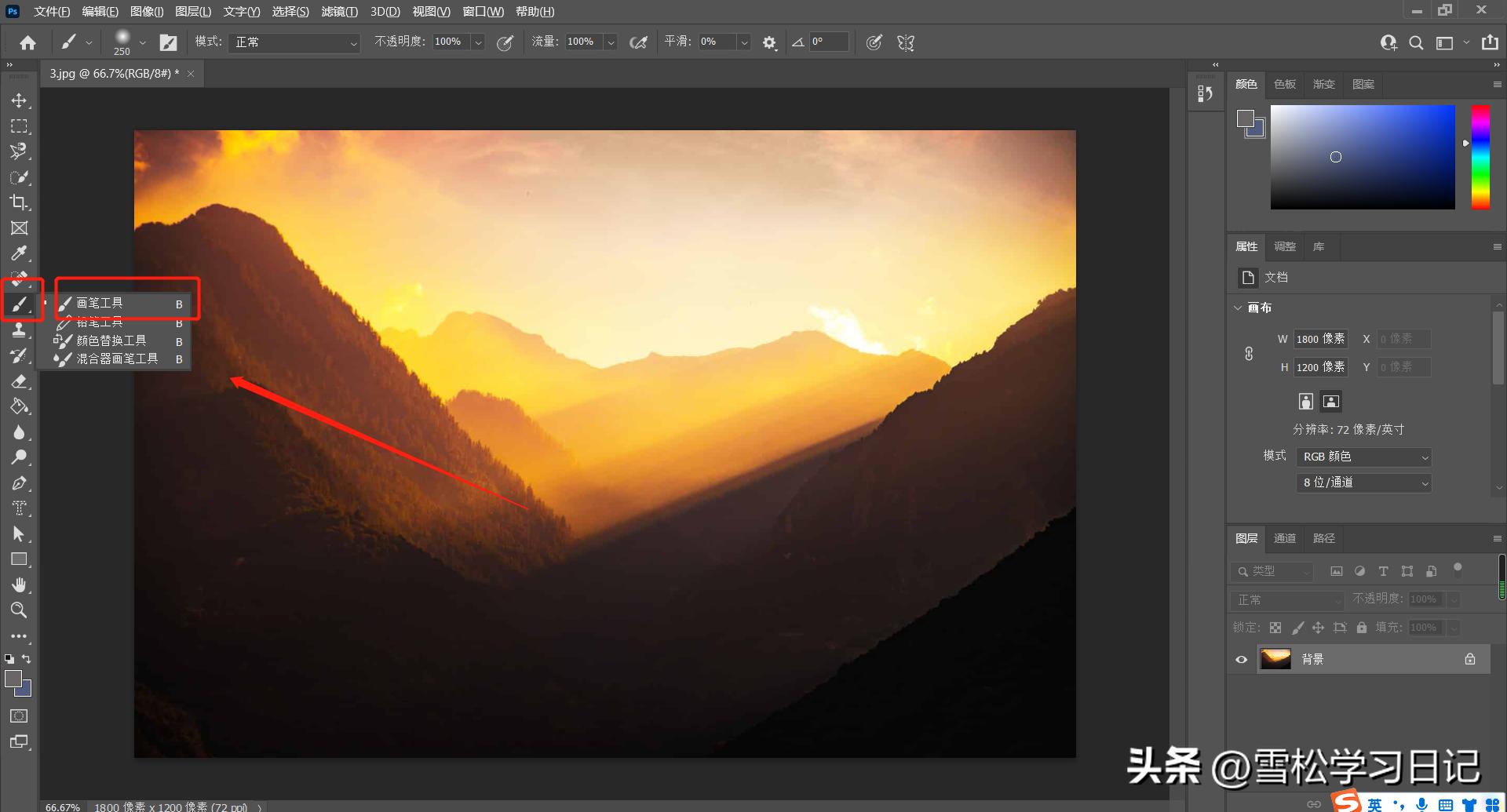This screenshot has height=812, width=1507.
Task: Select the Zoom tool
Action: point(20,610)
